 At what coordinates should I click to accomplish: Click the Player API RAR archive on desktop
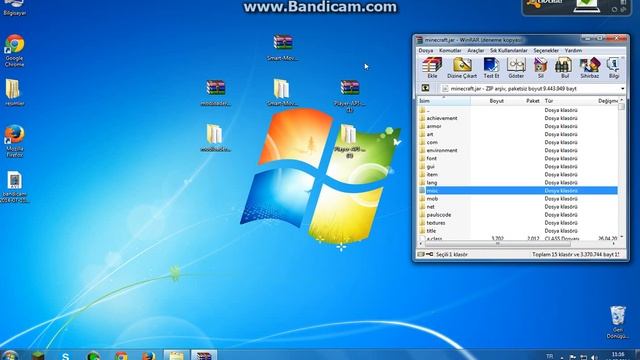[x=350, y=96]
